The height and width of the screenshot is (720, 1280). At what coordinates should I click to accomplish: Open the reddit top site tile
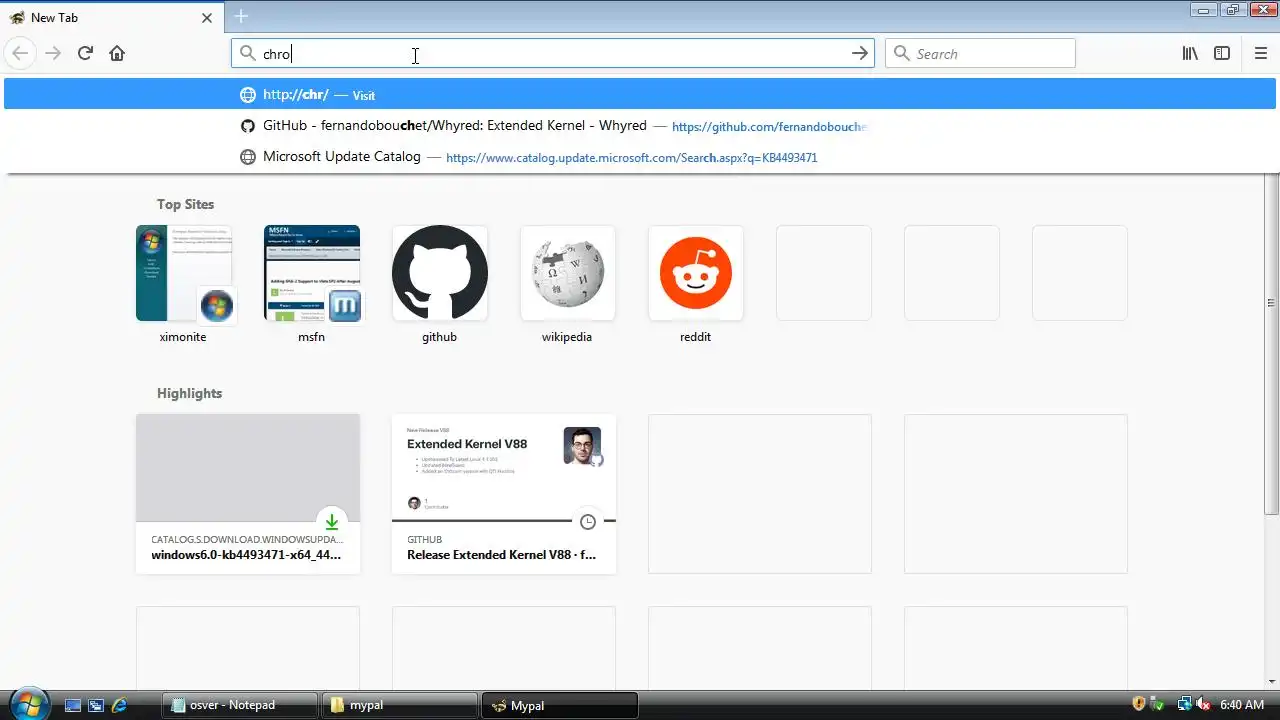tap(695, 273)
